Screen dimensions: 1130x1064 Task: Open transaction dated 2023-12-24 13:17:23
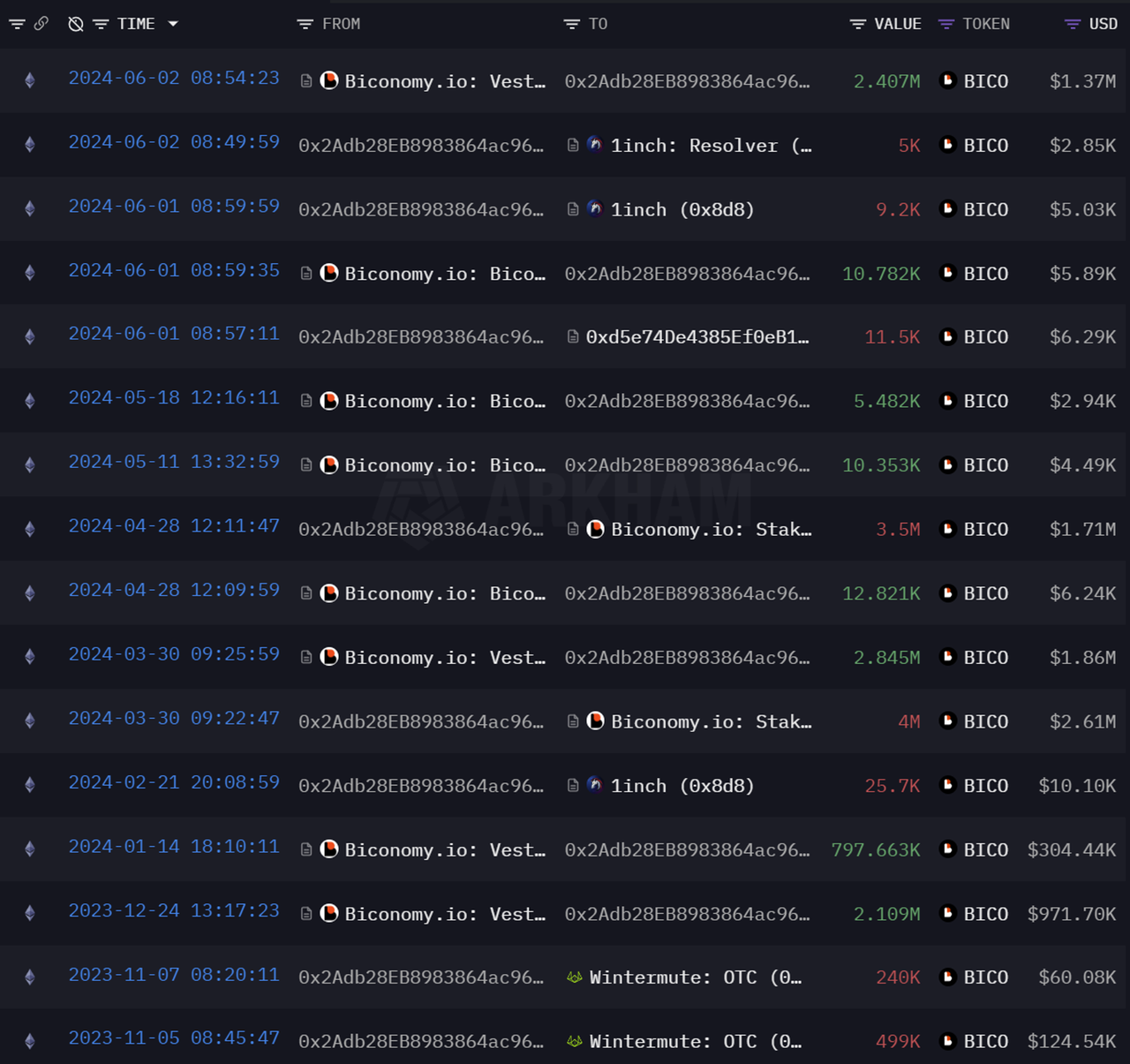(174, 910)
